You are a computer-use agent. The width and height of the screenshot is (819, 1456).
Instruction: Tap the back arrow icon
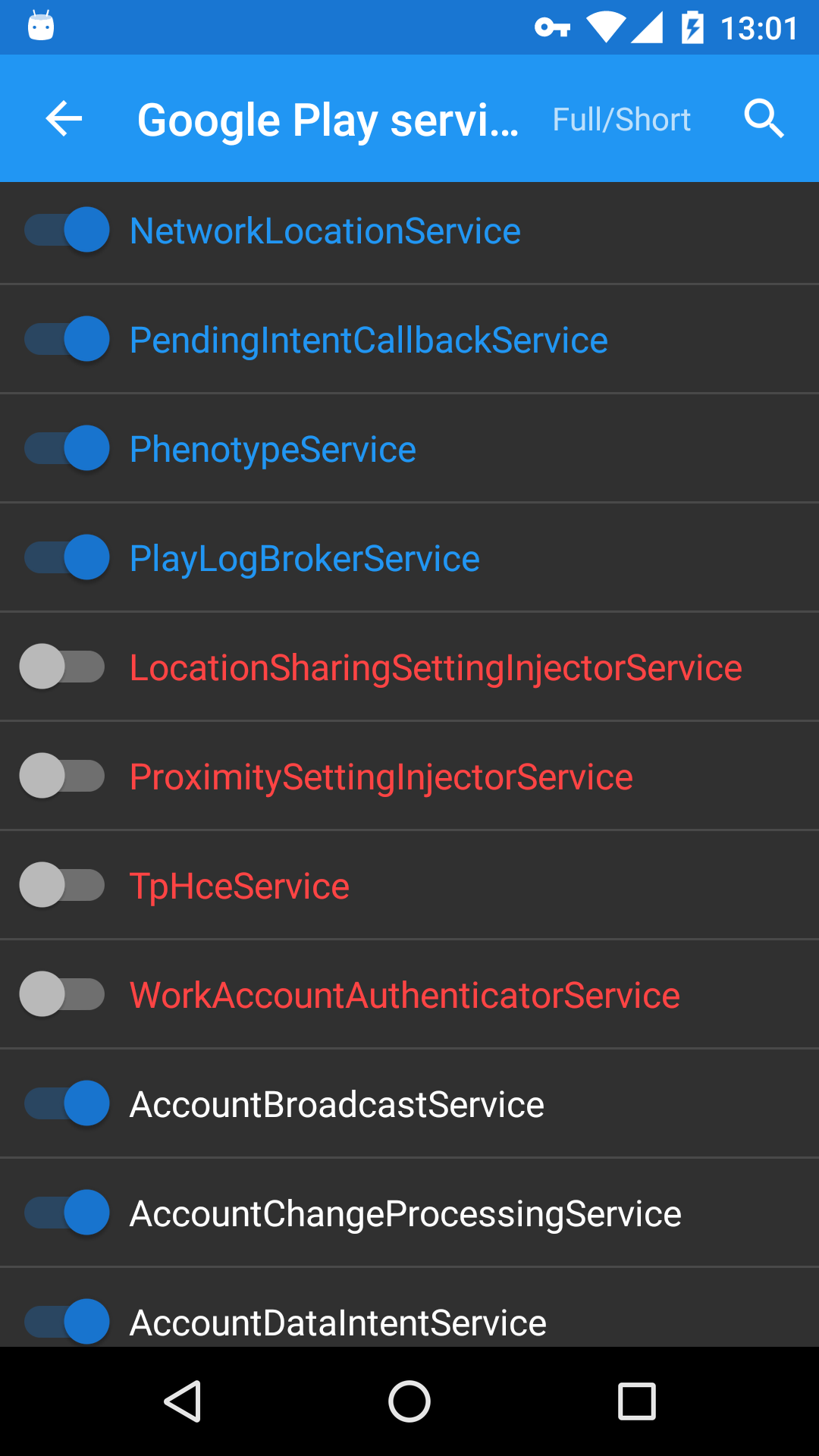(x=64, y=119)
